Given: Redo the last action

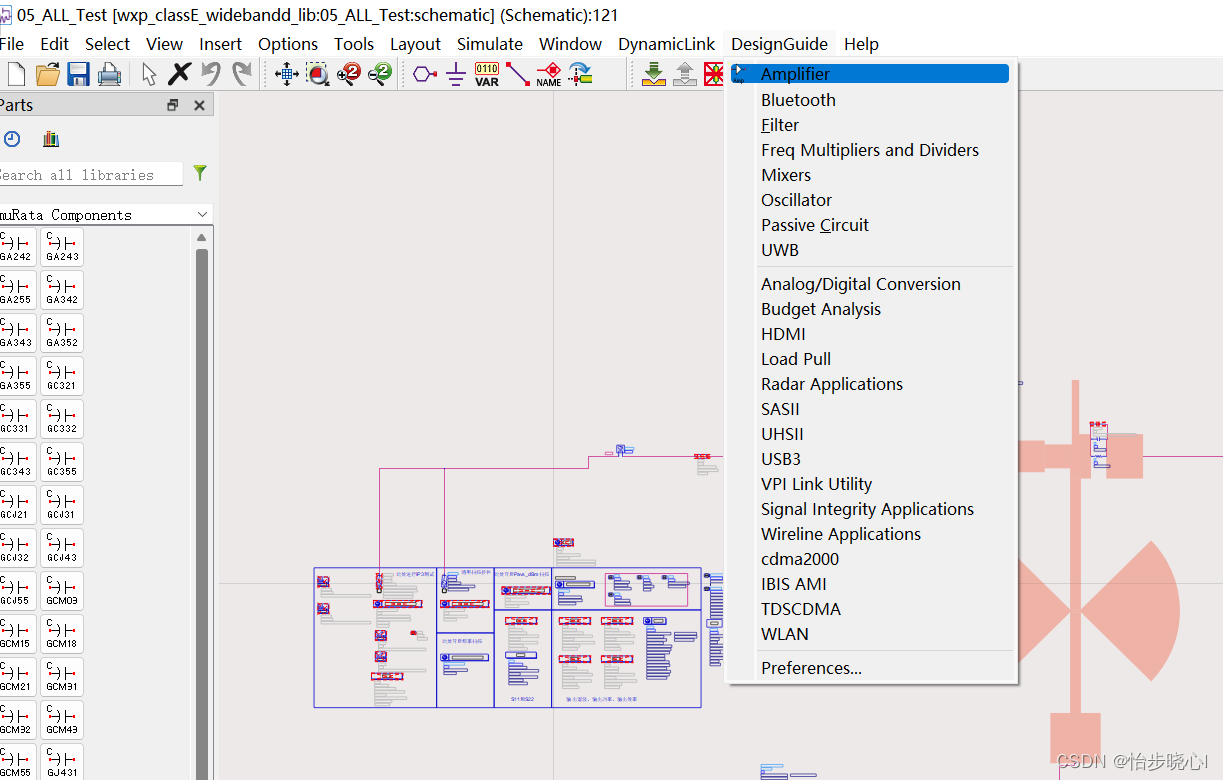Looking at the screenshot, I should click(242, 73).
